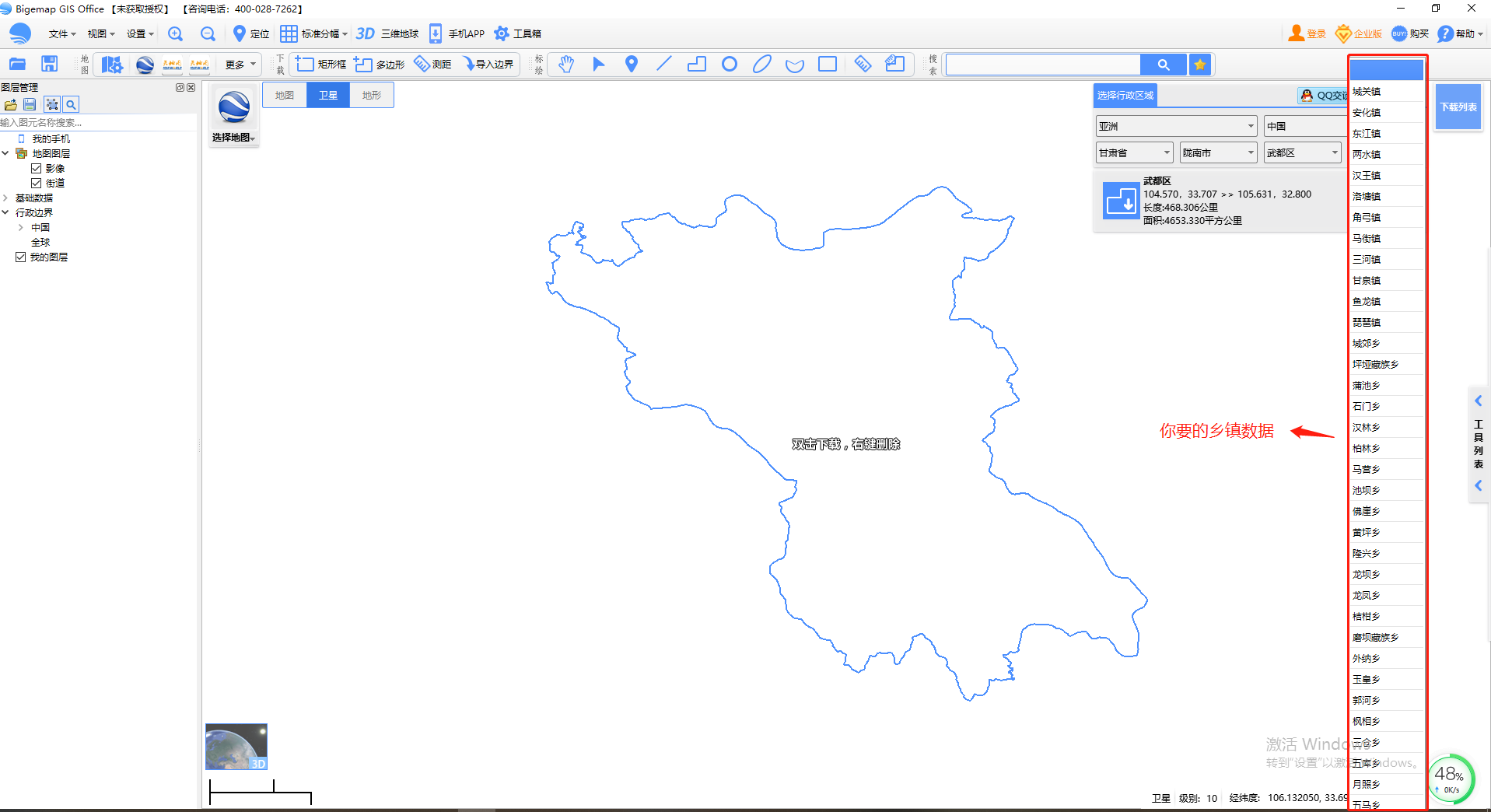Click the location search input field
The image size is (1491, 812).
coord(1043,65)
